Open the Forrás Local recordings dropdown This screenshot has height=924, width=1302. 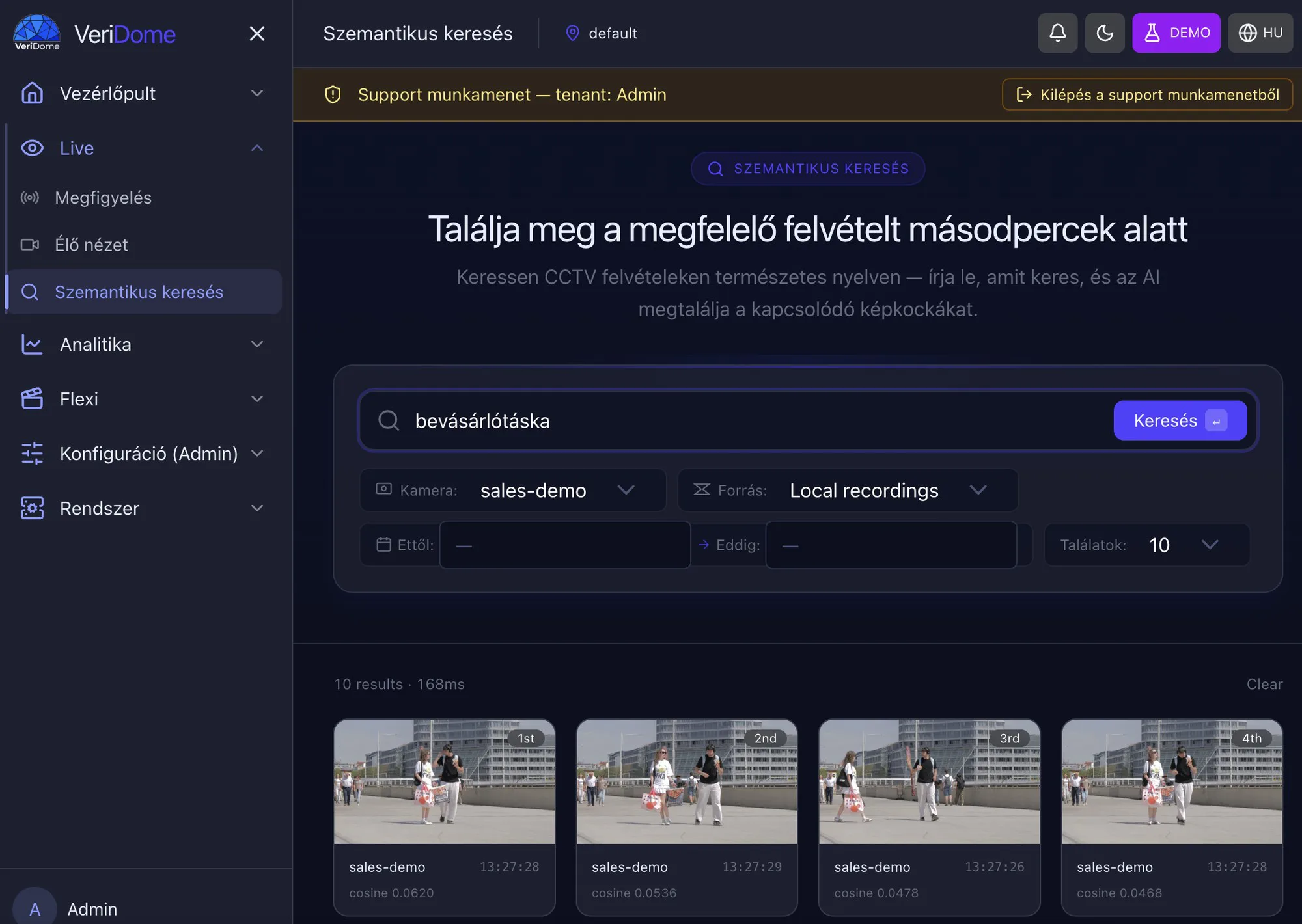[848, 490]
